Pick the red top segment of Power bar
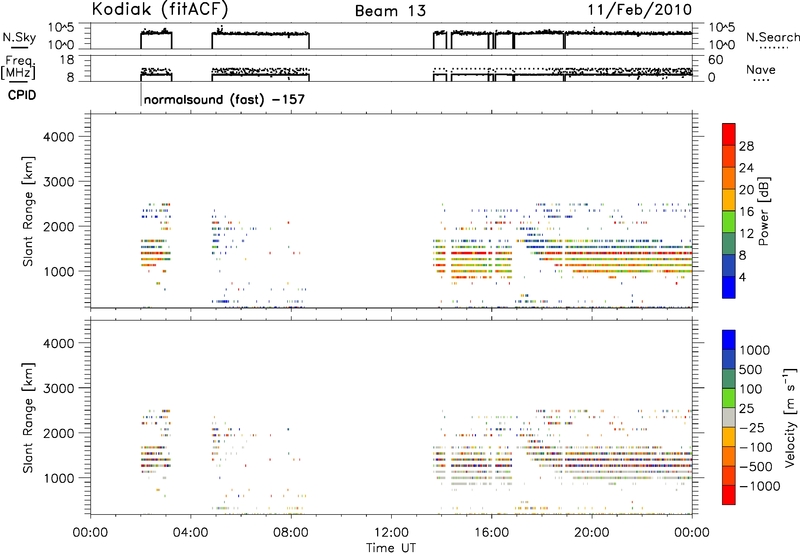Screen dimensions: 800x554 tap(729, 134)
